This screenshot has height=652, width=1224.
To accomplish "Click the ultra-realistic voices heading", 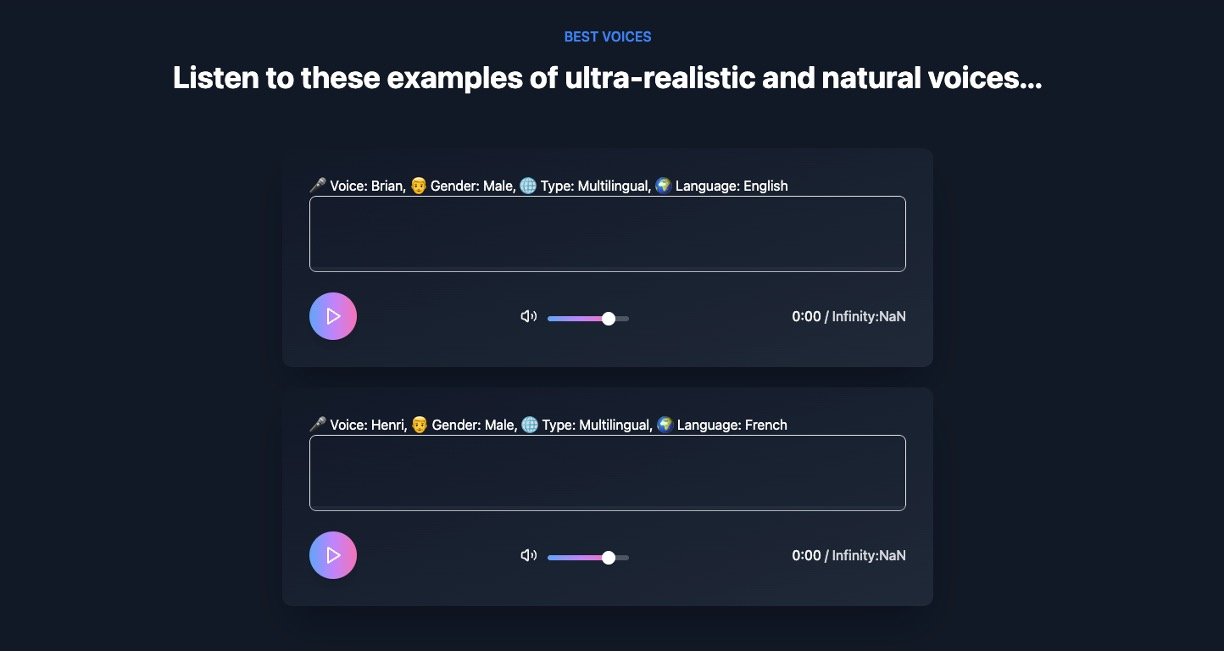I will pos(607,78).
